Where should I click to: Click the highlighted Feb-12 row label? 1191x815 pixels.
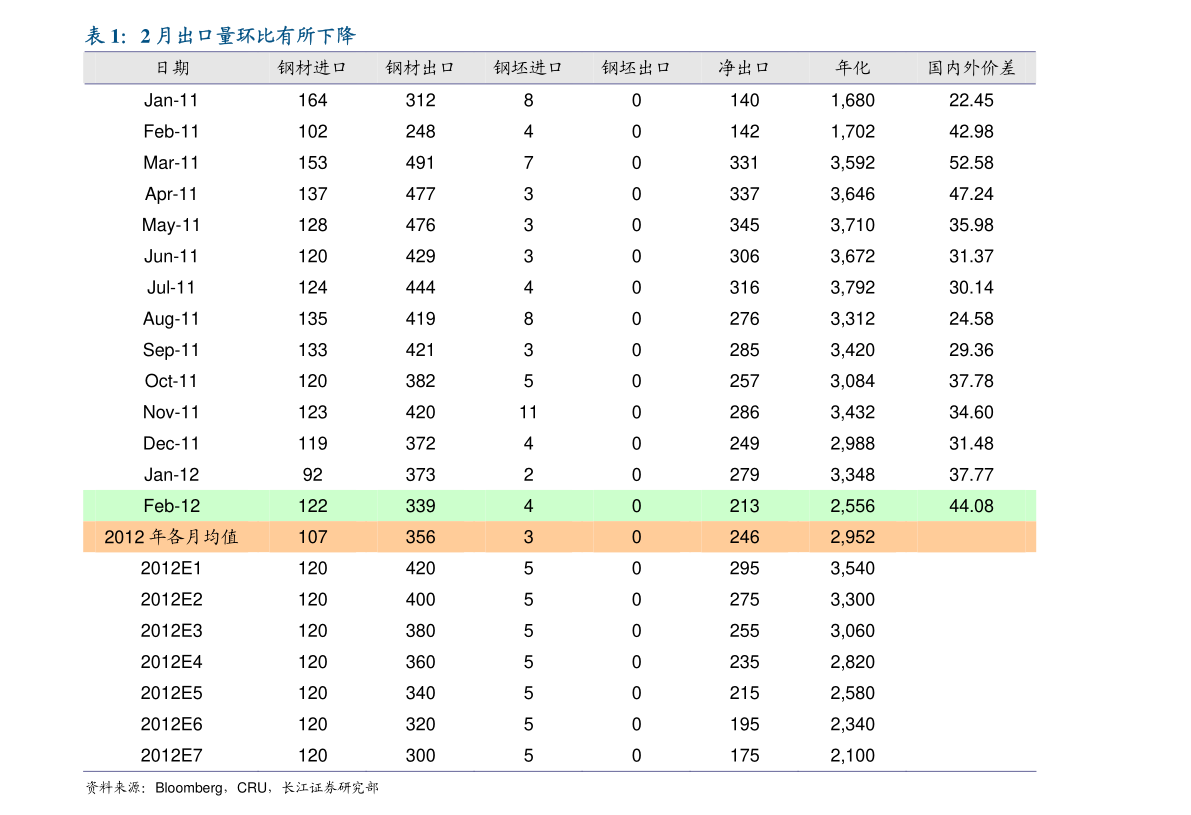(171, 506)
